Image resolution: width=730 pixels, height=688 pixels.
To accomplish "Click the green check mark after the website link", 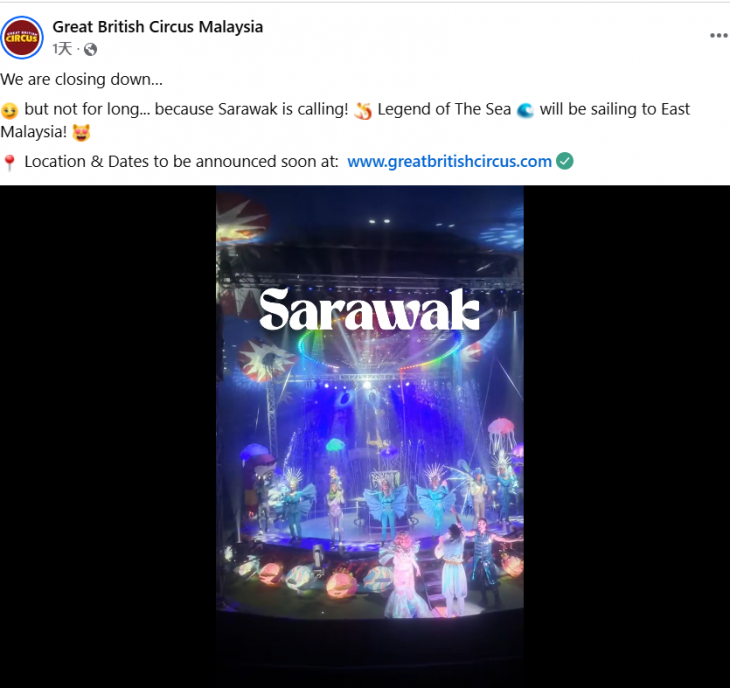I will coord(565,161).
